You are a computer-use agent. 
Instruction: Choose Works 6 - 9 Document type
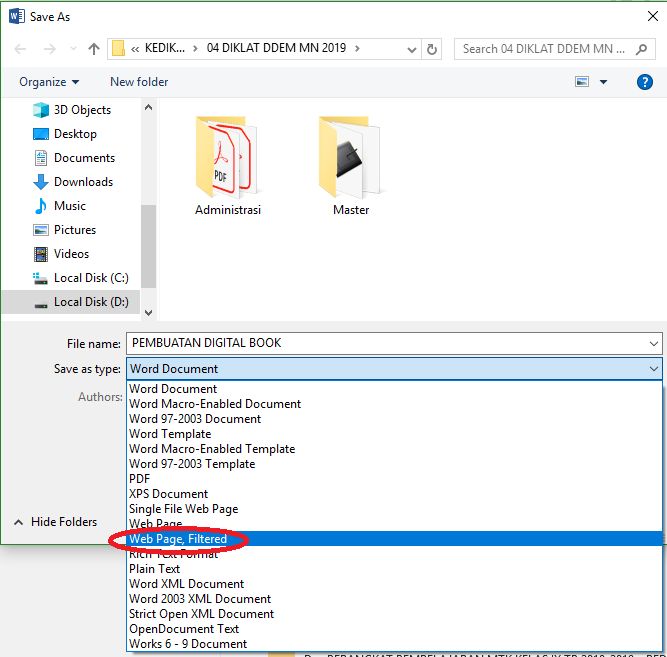394,643
